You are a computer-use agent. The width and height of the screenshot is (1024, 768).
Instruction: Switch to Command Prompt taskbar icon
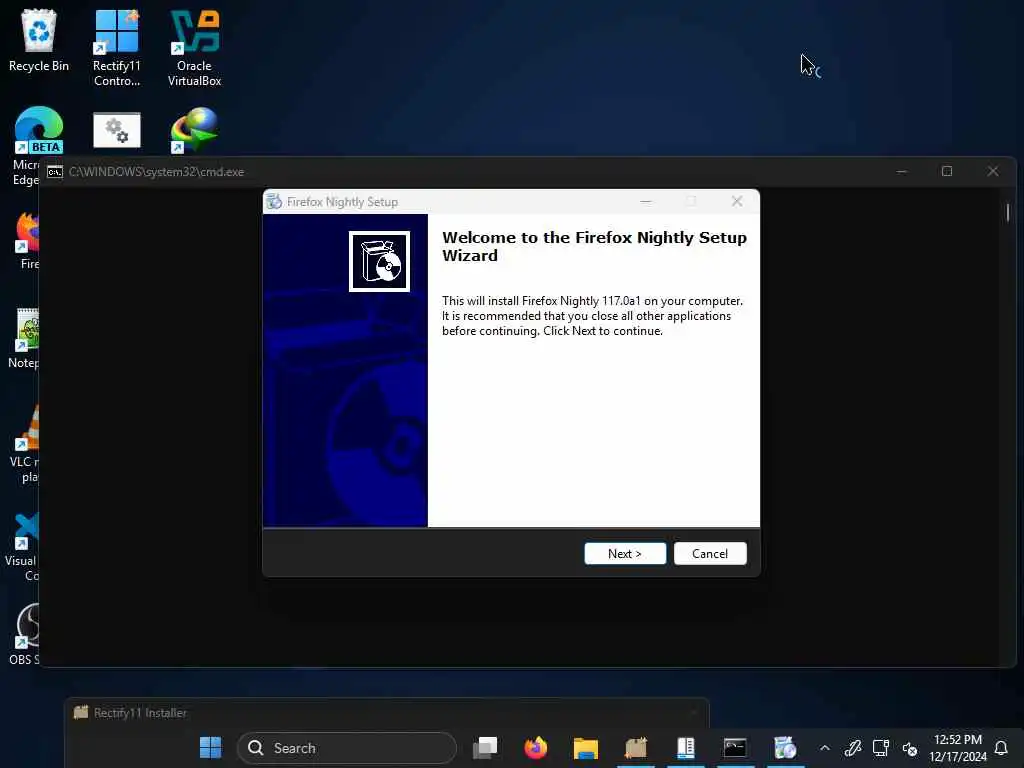pos(735,748)
